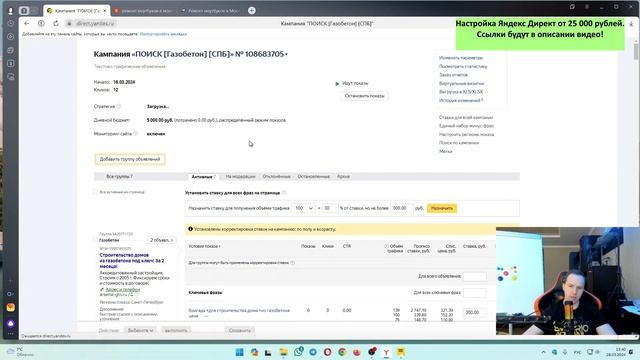This screenshot has height=360, width=640.
Task: Click the Для всех ключевых фраз bid field
Action: [475, 293]
